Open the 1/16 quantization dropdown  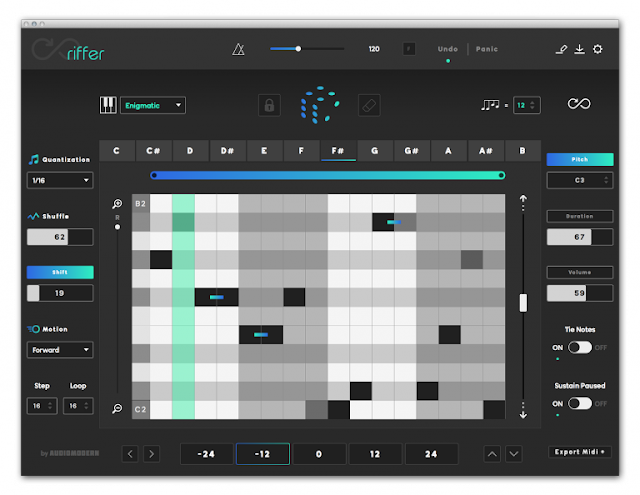[60, 180]
